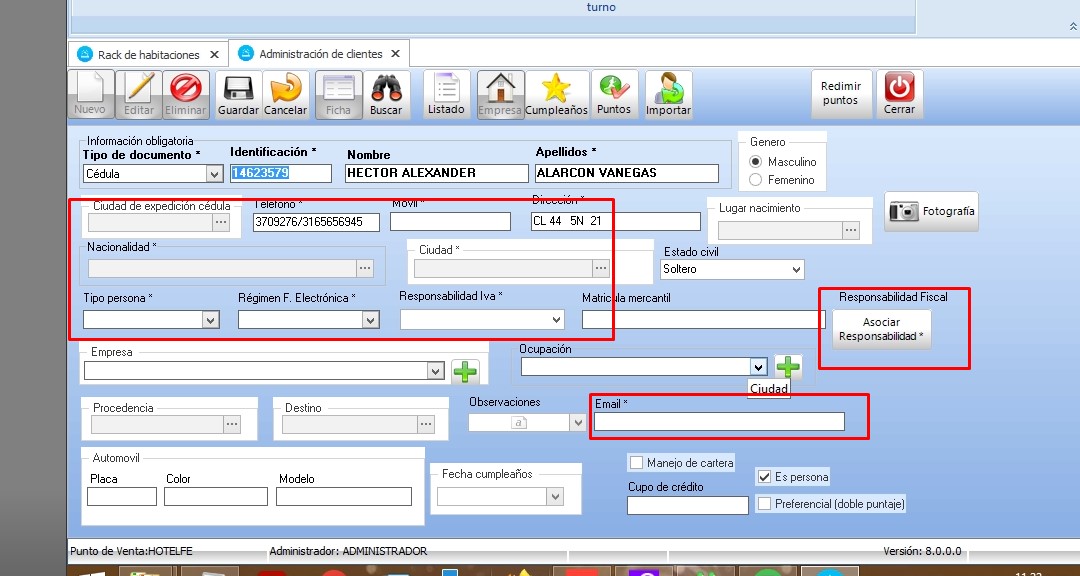Viewport: 1080px width, 576px height.
Task: Click the Importar clients icon
Action: [668, 90]
